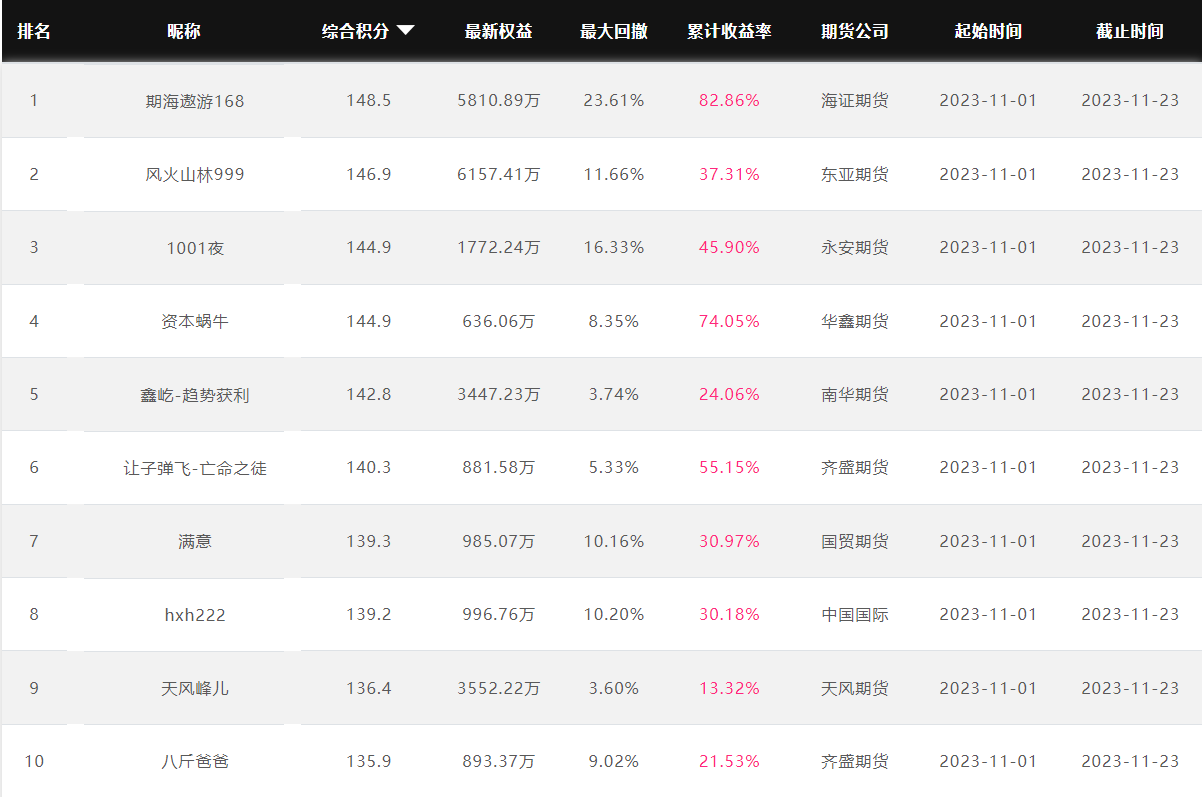Click the rank number 10
The image size is (1202, 797).
(34, 761)
